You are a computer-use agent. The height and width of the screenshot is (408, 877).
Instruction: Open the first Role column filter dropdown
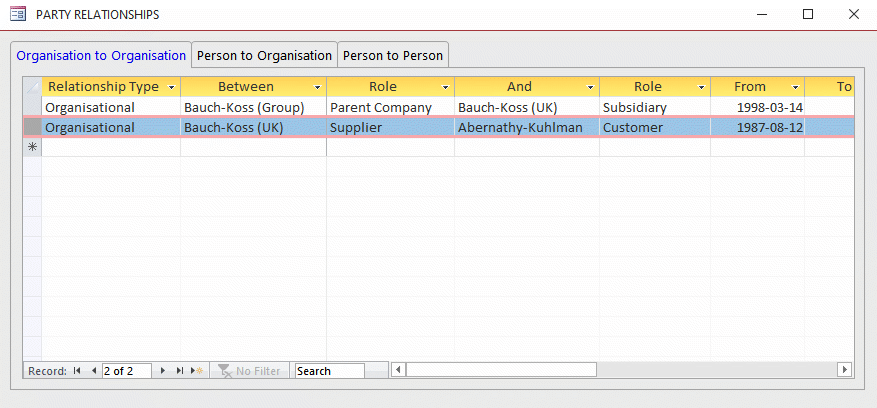point(445,87)
